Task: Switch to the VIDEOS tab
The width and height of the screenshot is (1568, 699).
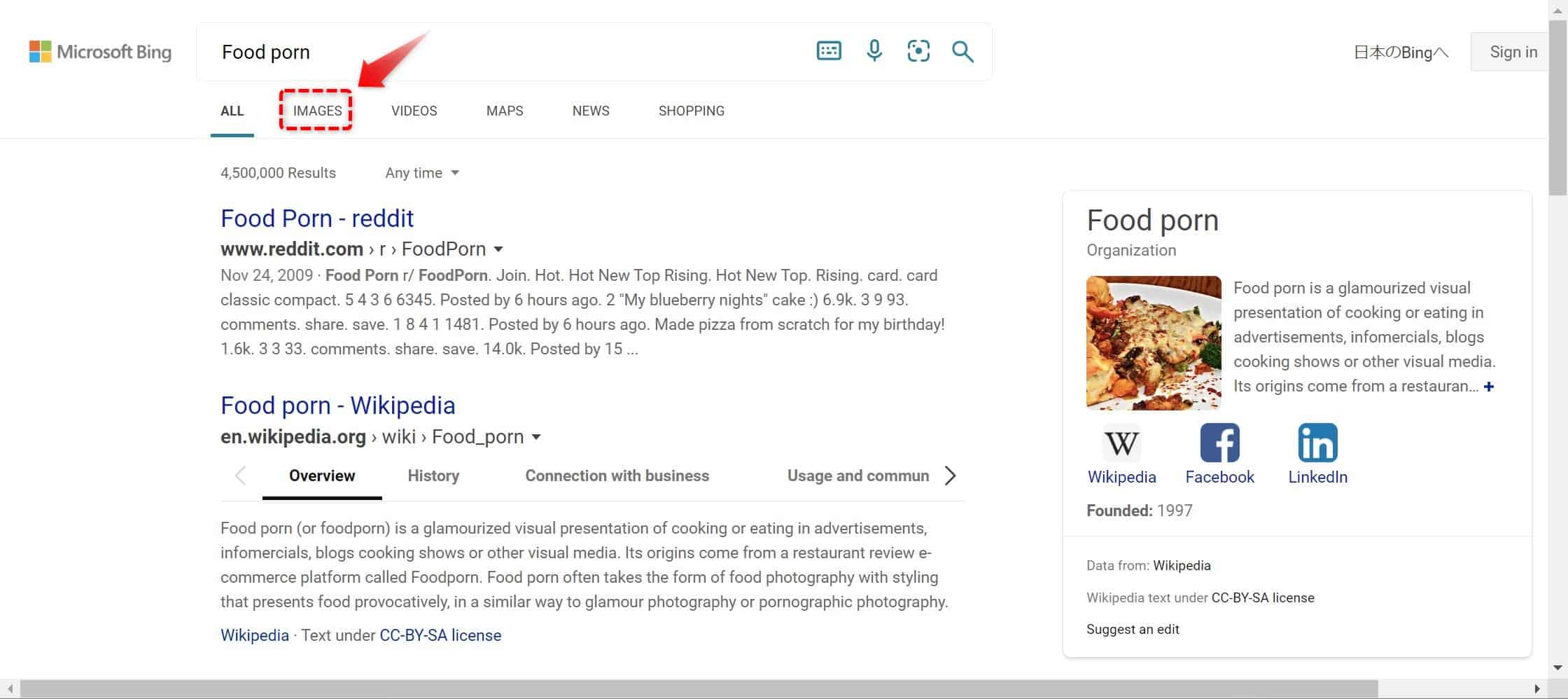Action: 414,111
